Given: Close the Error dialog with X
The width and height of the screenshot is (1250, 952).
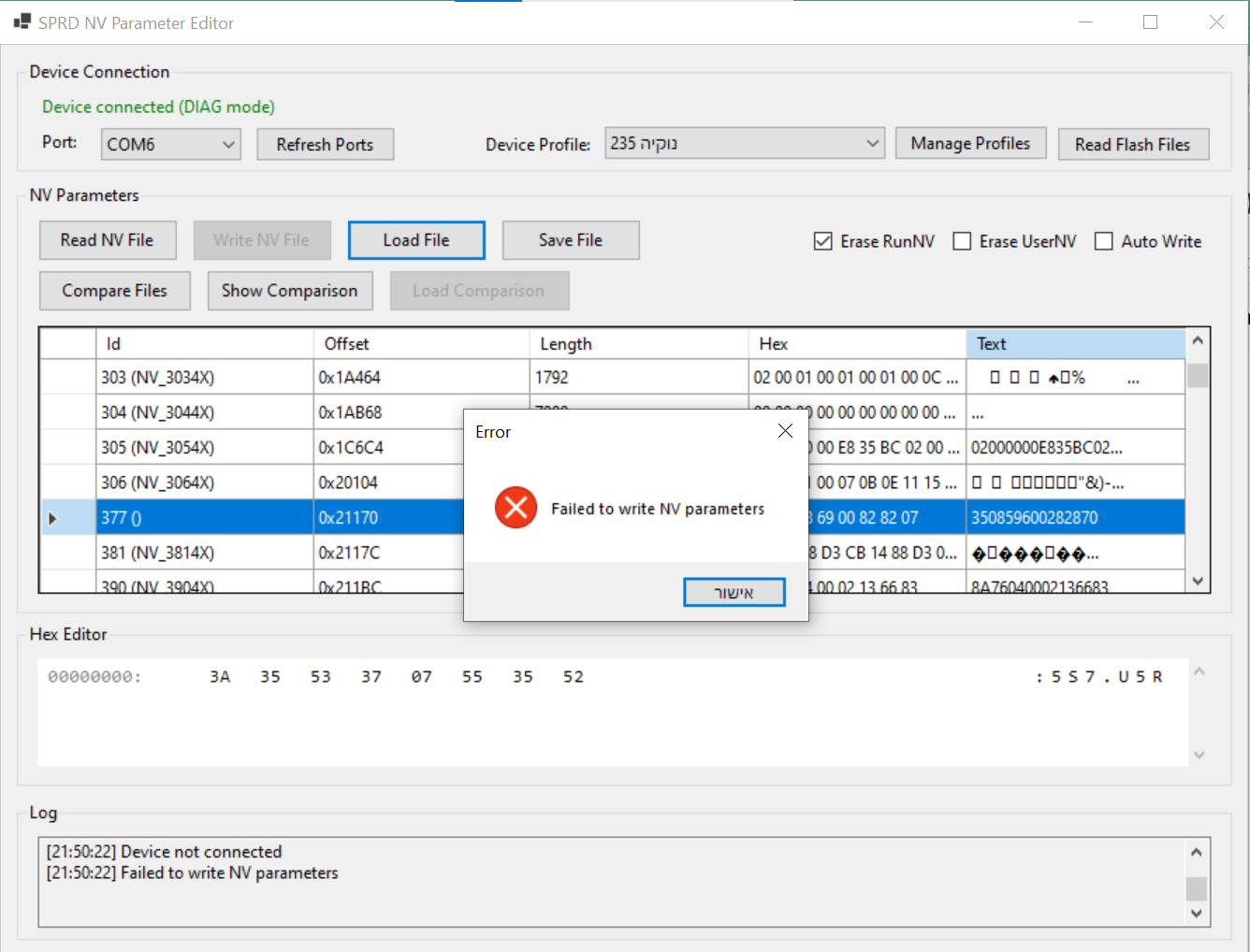Looking at the screenshot, I should pos(785,431).
